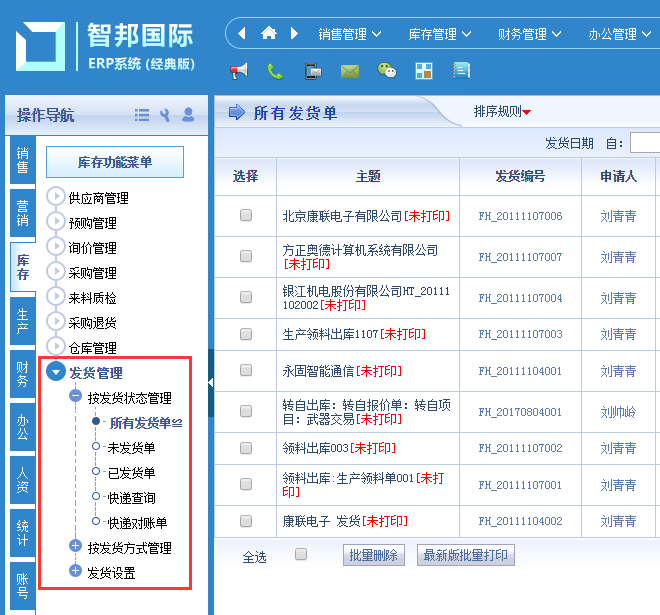Switch to the 办公 side tab

[22, 427]
